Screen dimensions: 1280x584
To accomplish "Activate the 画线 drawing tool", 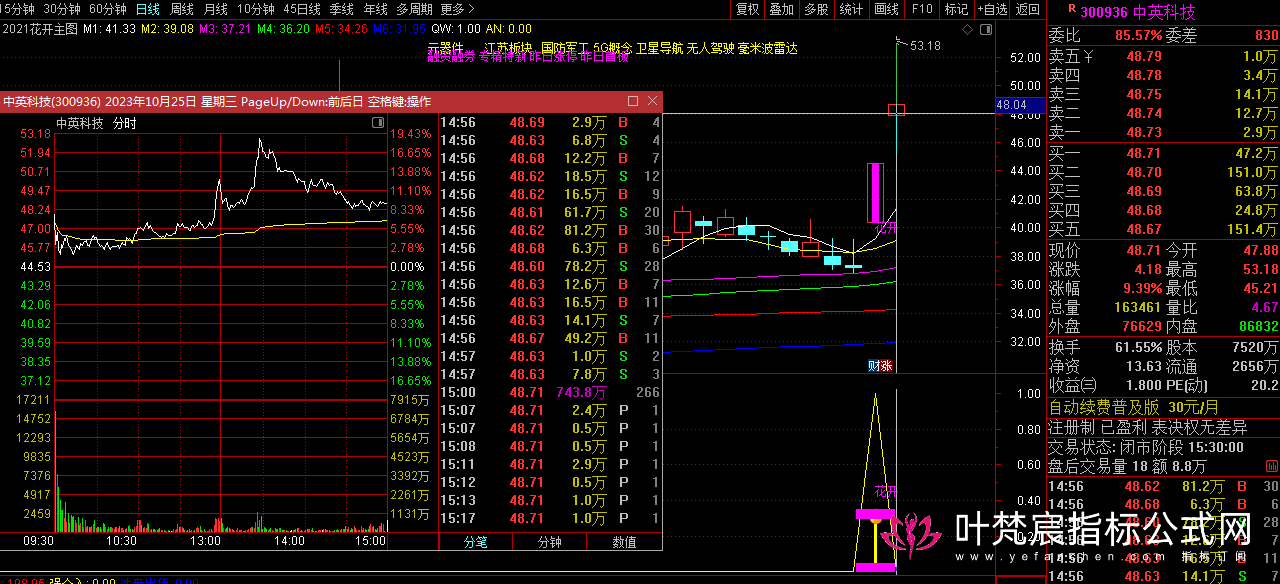I will [886, 9].
